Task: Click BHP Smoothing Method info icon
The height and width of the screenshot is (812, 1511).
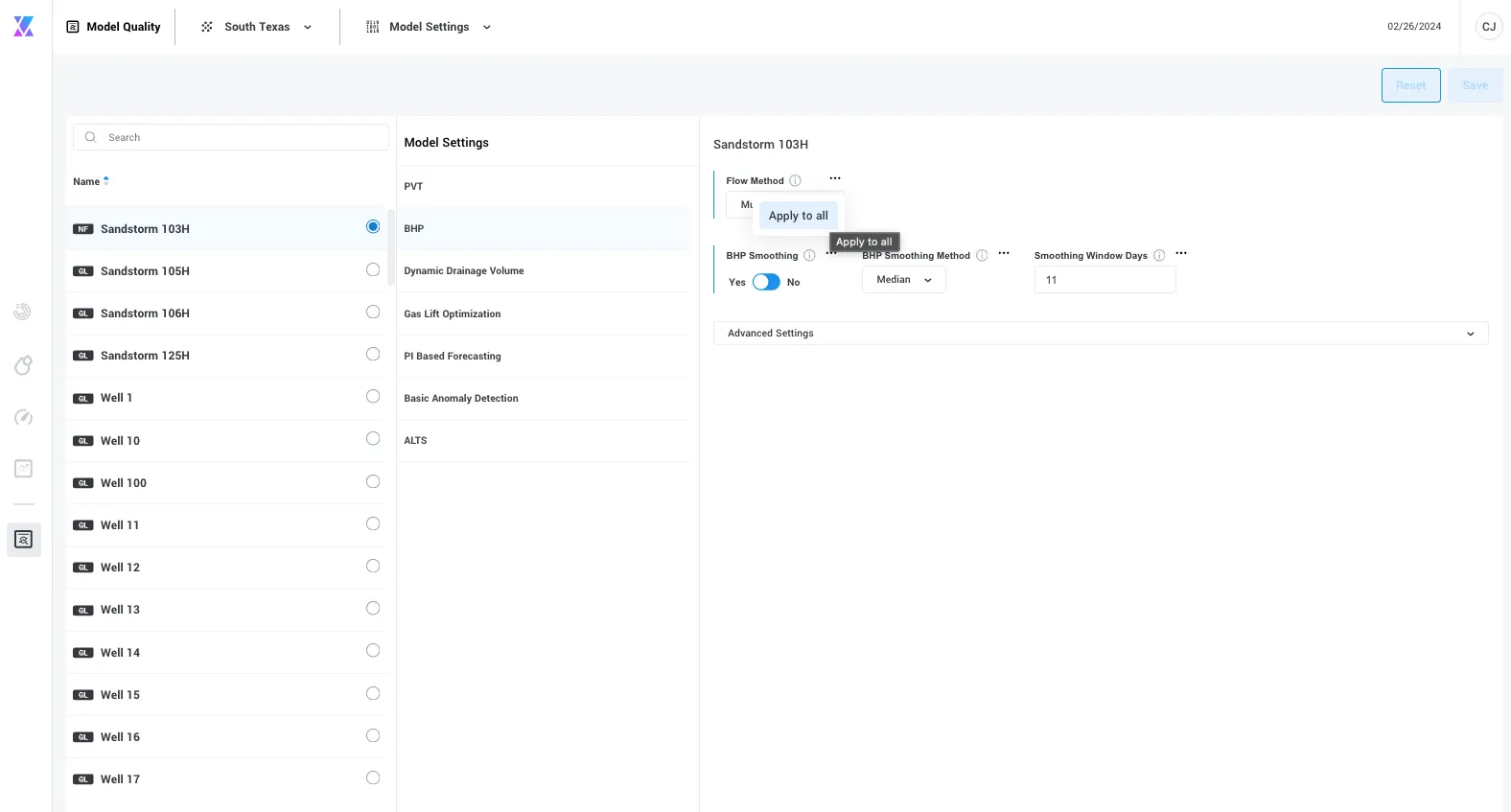Action: 982,255
